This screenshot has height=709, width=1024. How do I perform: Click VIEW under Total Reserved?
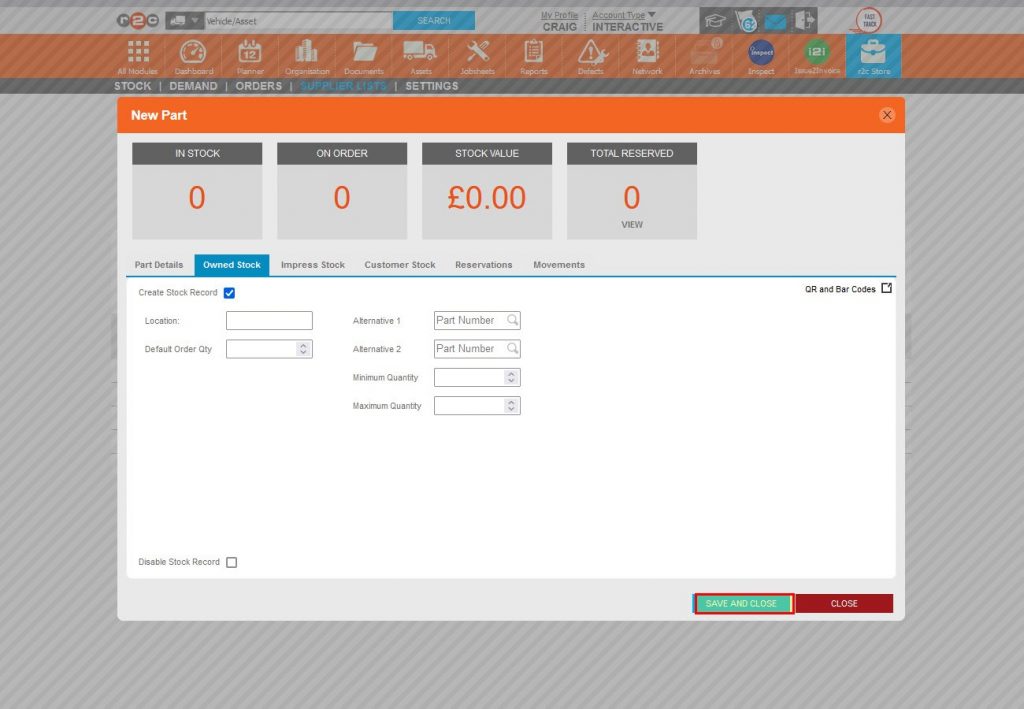[631, 225]
